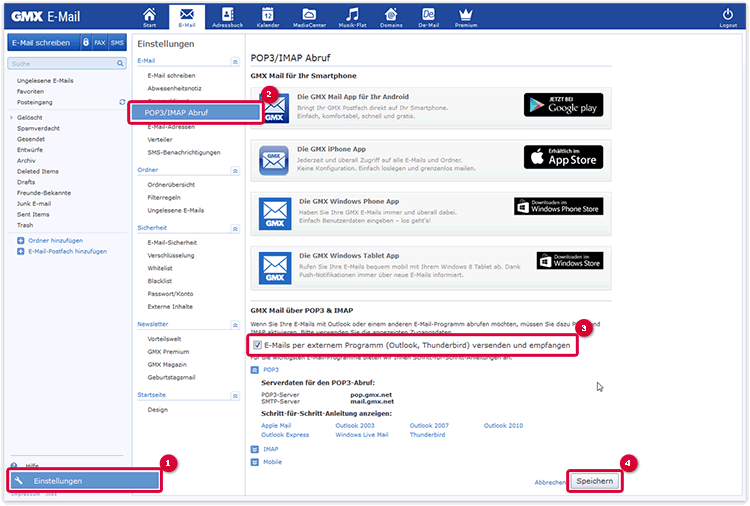750x506 pixels.
Task: Collapse the Newsletter settings section
Action: (235, 325)
